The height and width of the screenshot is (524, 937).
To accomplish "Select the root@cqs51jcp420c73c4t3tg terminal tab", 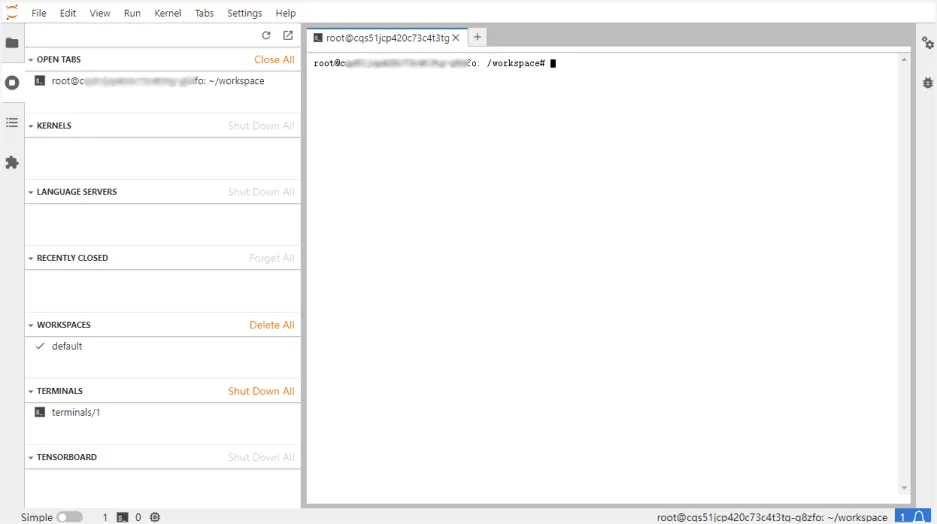I will (387, 38).
